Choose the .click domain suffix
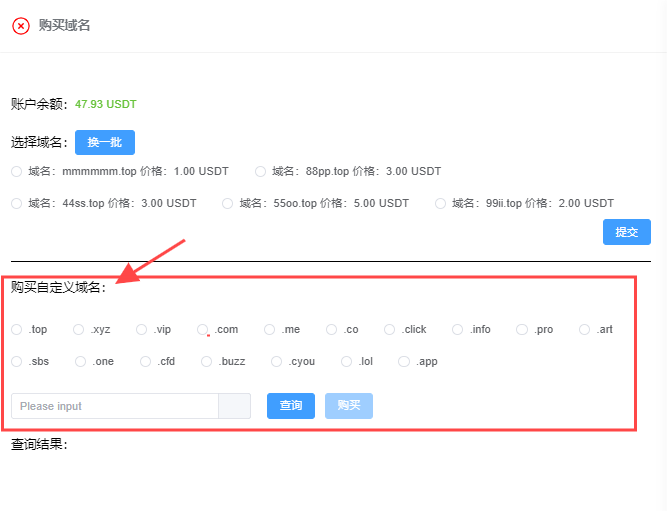This screenshot has height=511, width=667. [x=390, y=329]
